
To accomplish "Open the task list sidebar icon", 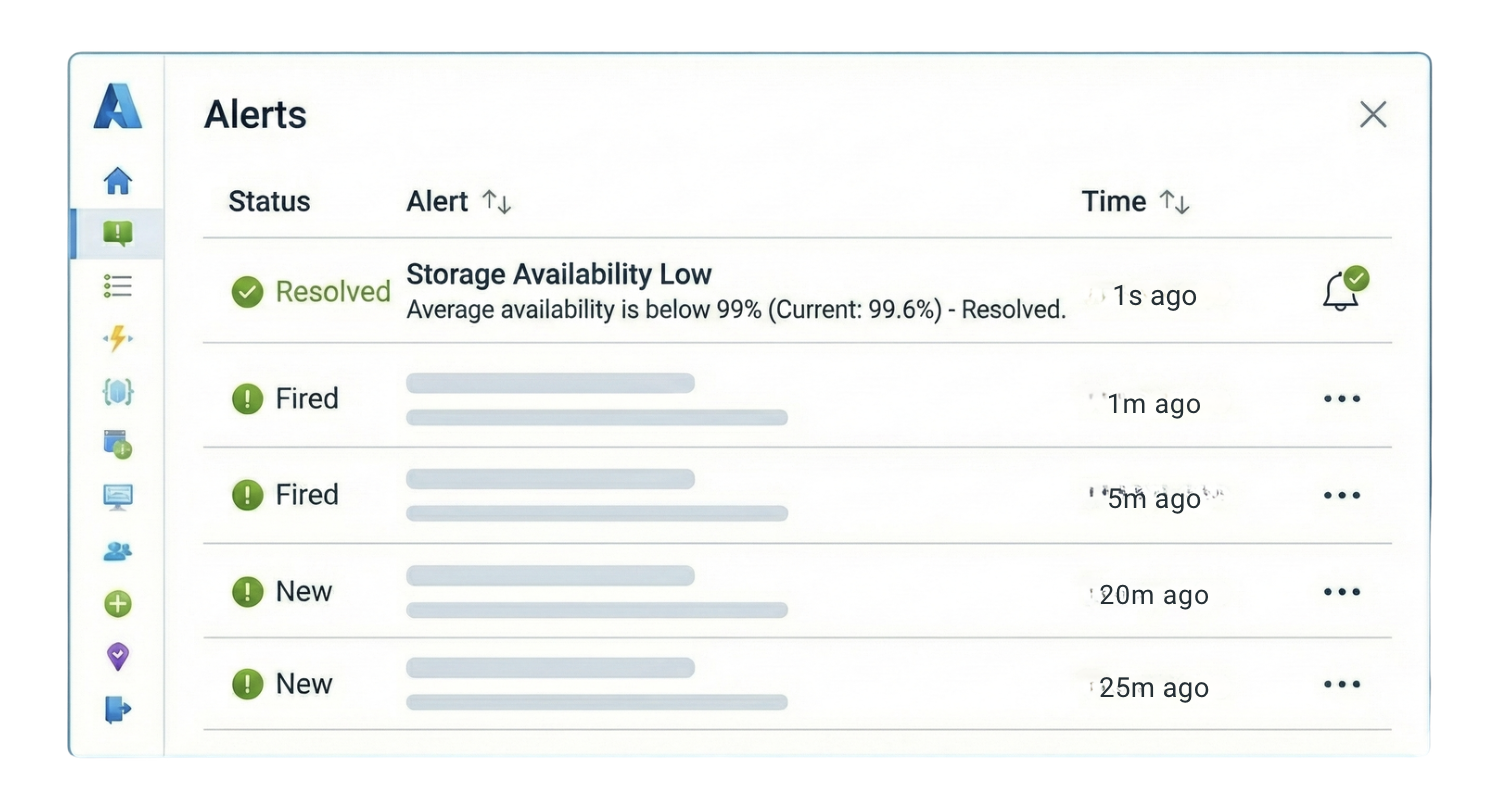I will 117,286.
